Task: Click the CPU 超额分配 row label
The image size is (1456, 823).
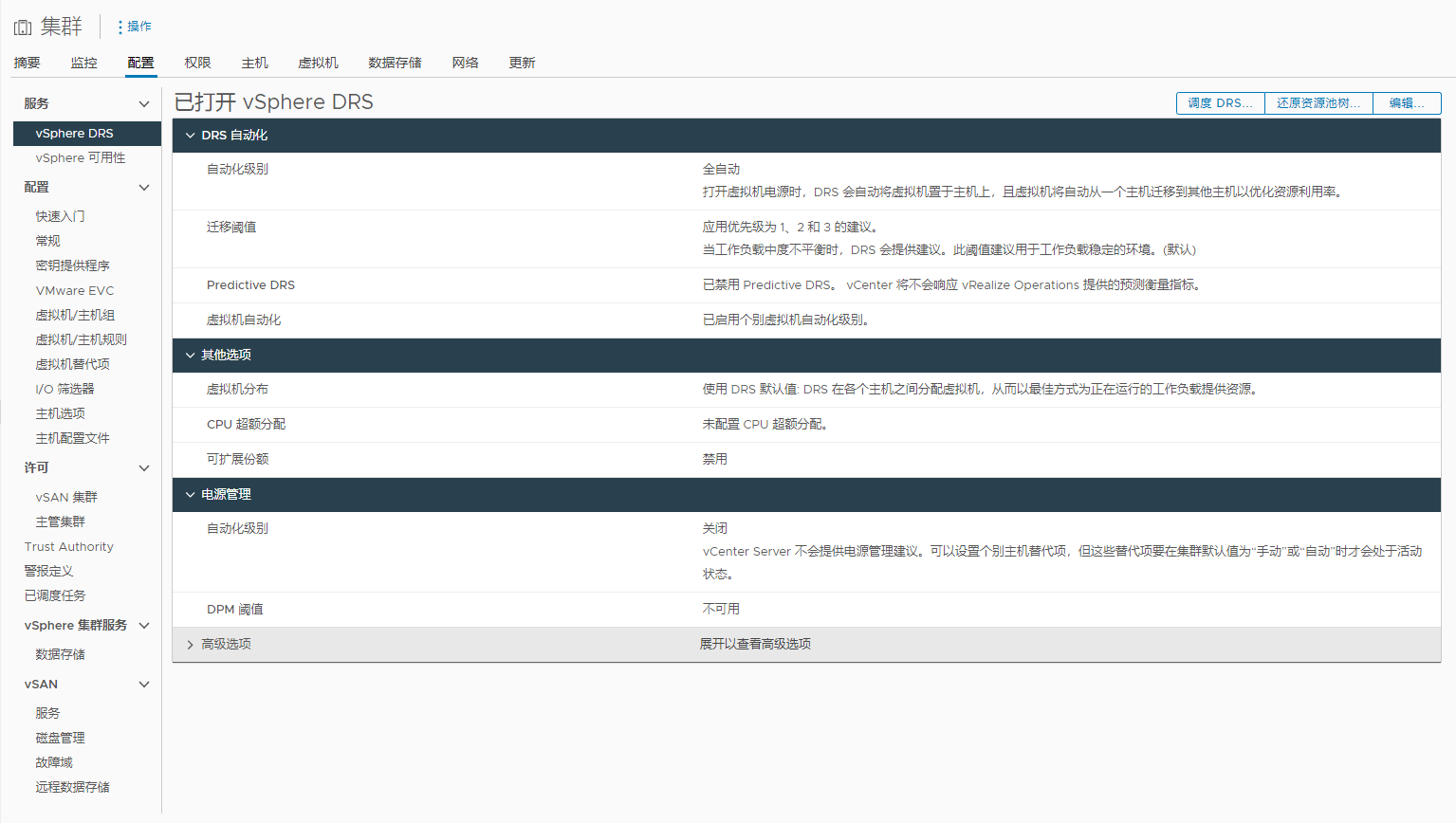Action: (246, 425)
